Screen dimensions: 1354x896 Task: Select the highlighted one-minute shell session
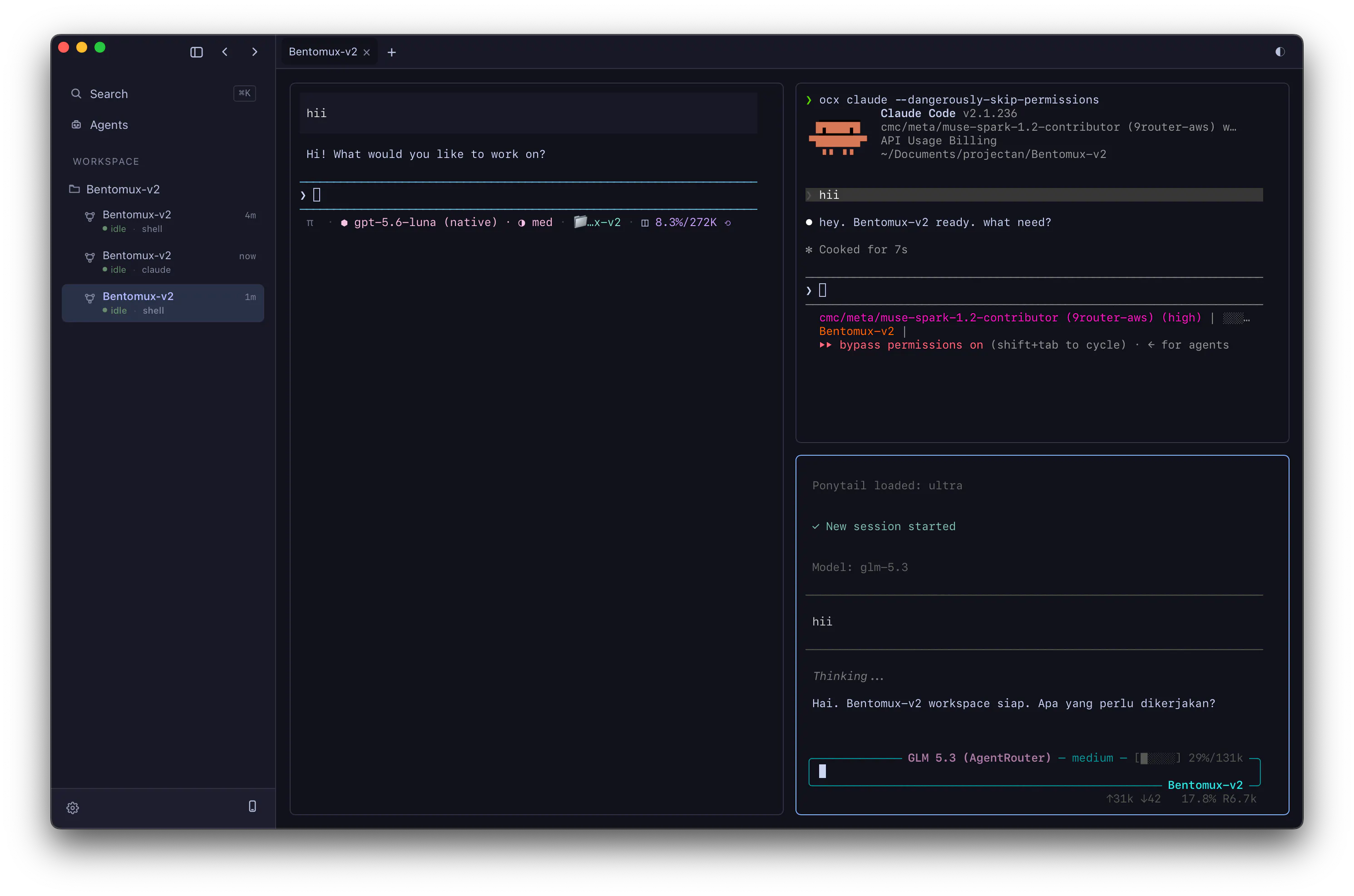tap(163, 303)
